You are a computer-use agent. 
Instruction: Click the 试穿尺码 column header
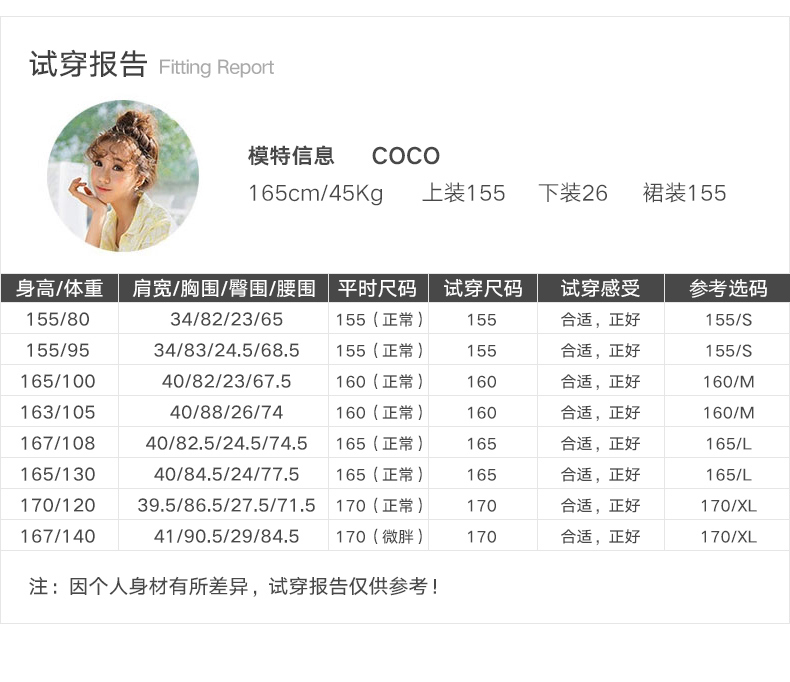[x=483, y=288]
